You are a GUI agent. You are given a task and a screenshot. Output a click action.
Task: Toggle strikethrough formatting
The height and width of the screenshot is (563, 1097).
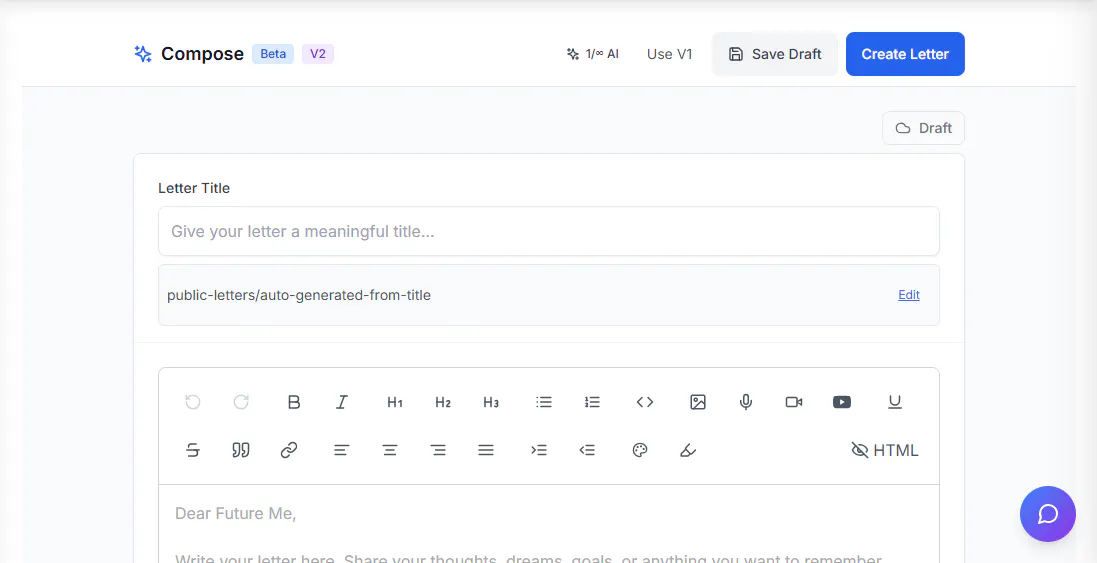(x=193, y=450)
